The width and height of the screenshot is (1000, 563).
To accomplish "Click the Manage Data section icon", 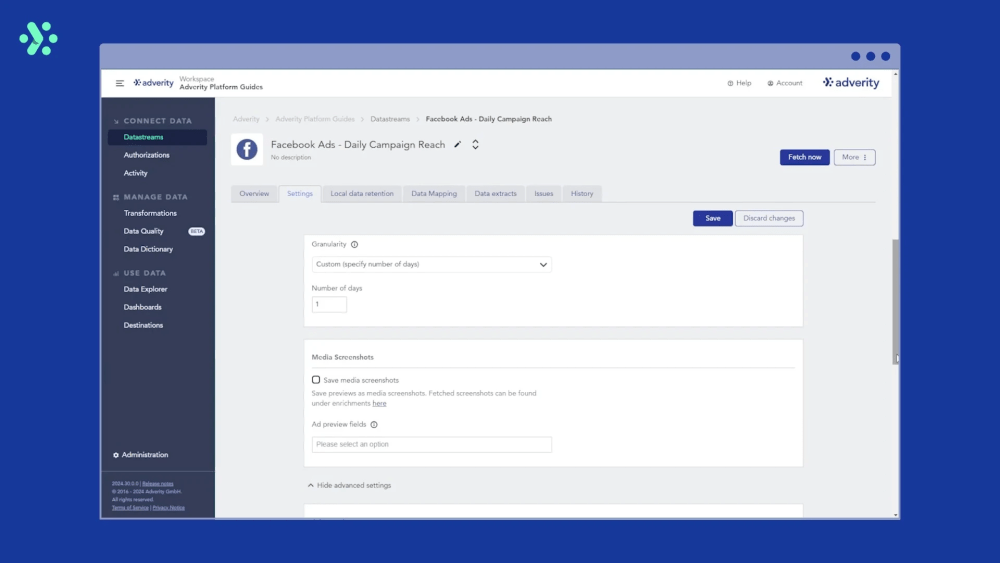I will (116, 198).
